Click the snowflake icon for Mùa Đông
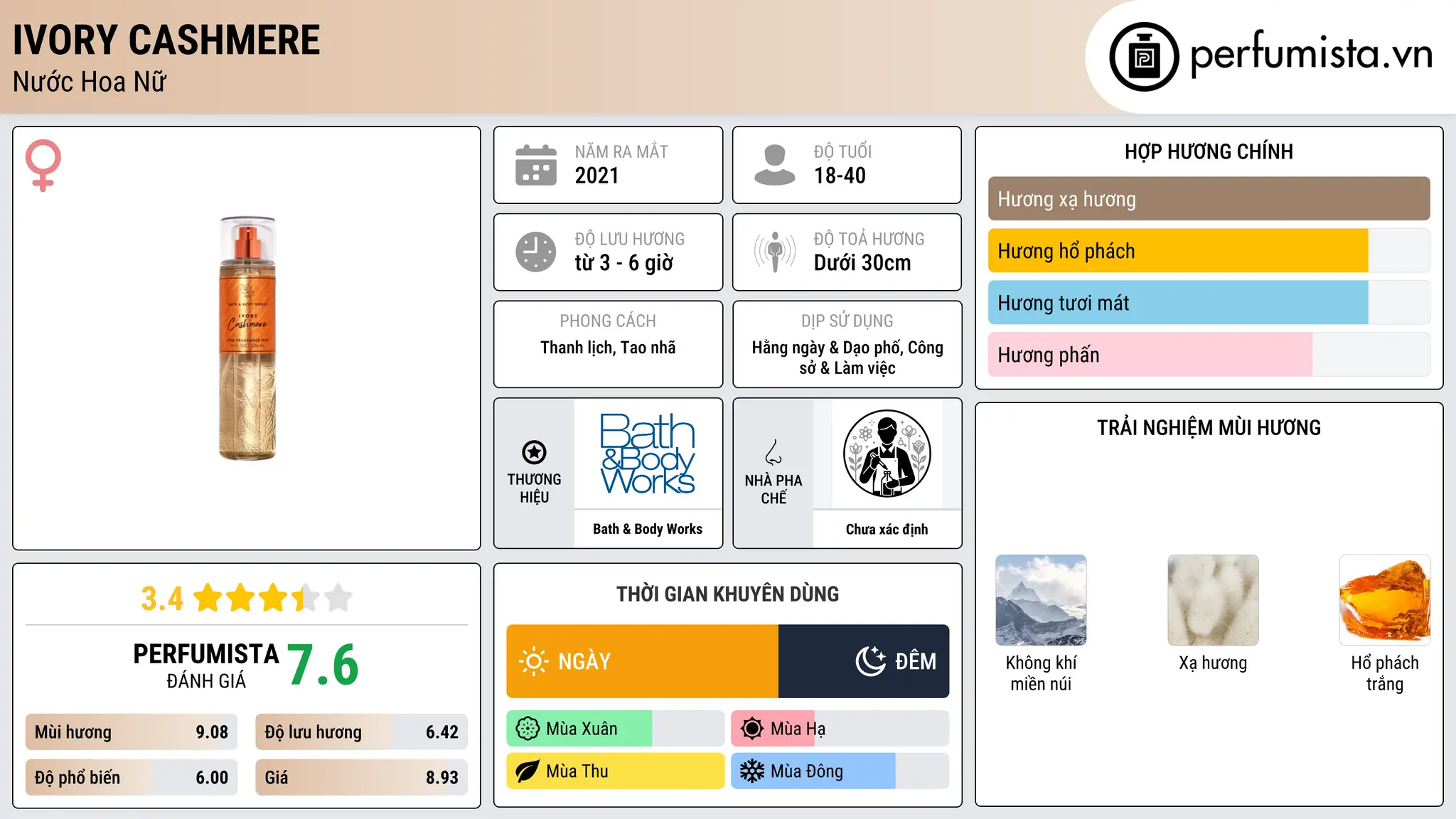The width and height of the screenshot is (1456, 819). coord(752,771)
